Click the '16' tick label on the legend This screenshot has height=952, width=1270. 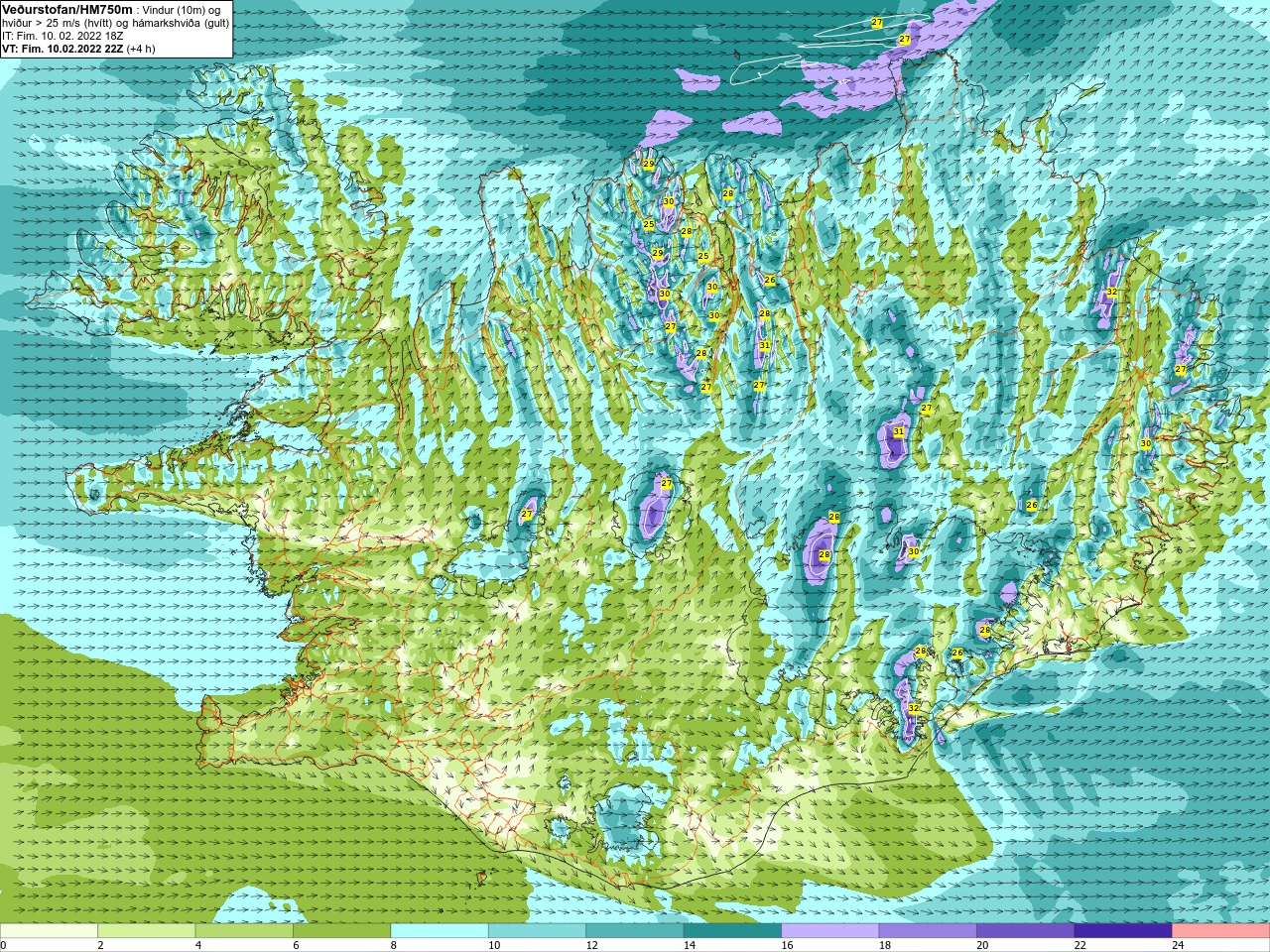(787, 945)
